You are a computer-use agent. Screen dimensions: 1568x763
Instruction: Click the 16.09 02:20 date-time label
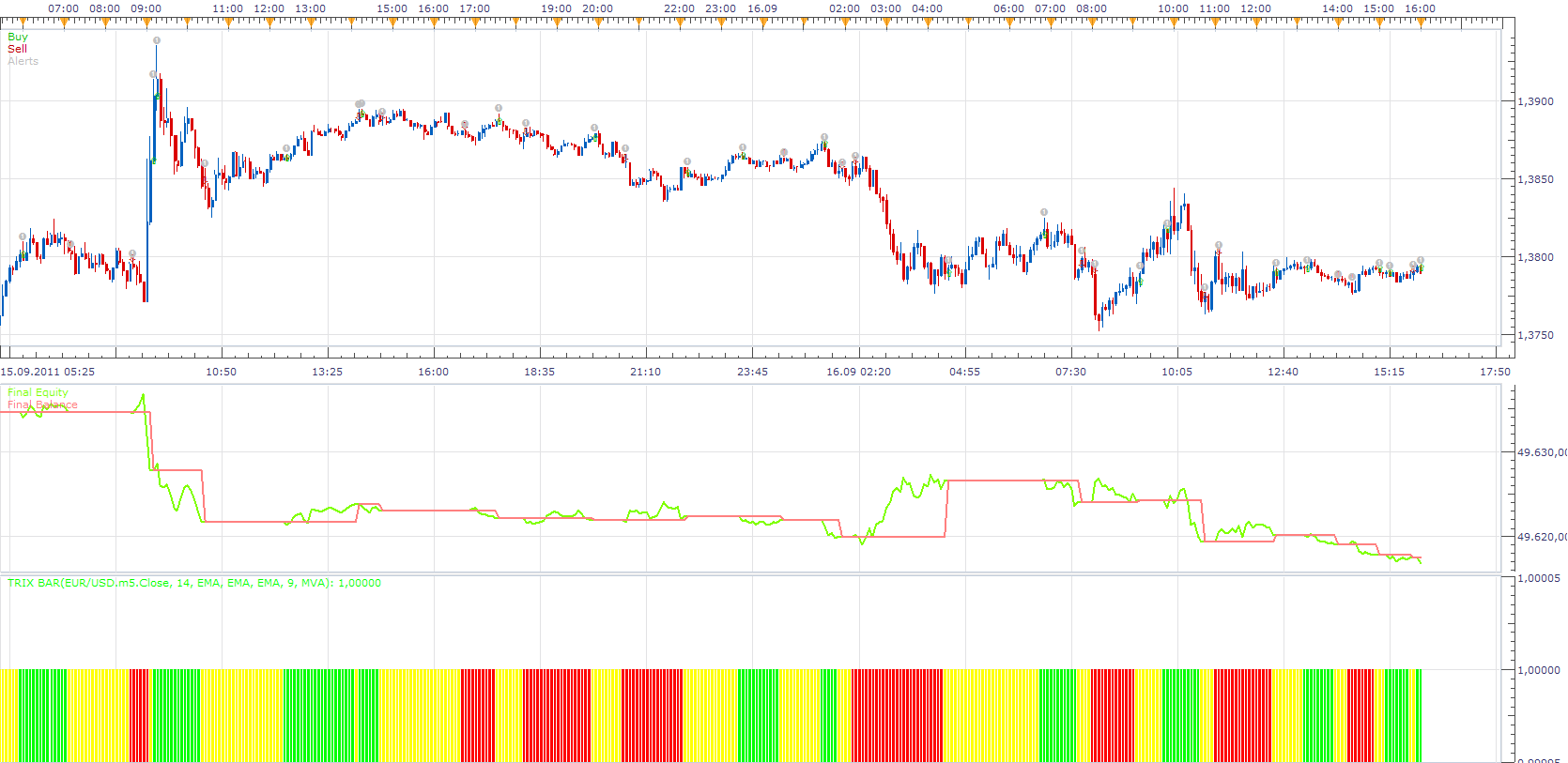(858, 372)
